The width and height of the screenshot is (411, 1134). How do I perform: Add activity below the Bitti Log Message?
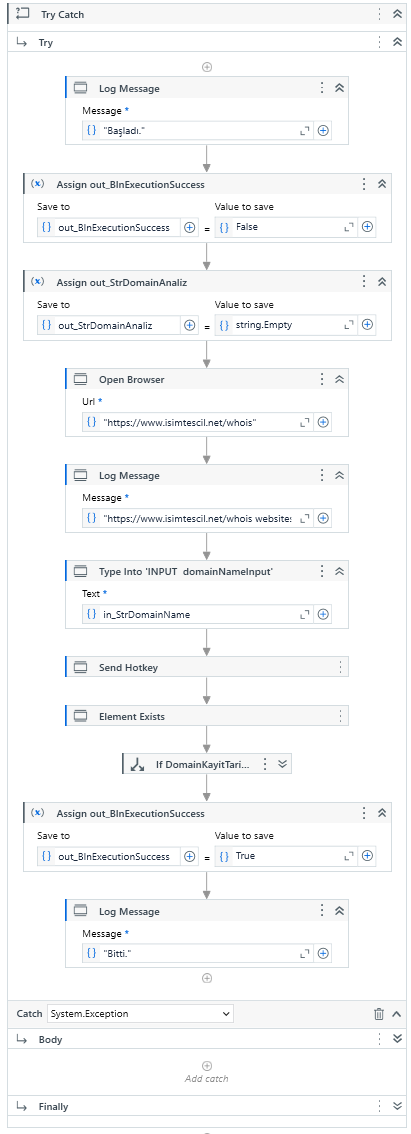pos(207,978)
